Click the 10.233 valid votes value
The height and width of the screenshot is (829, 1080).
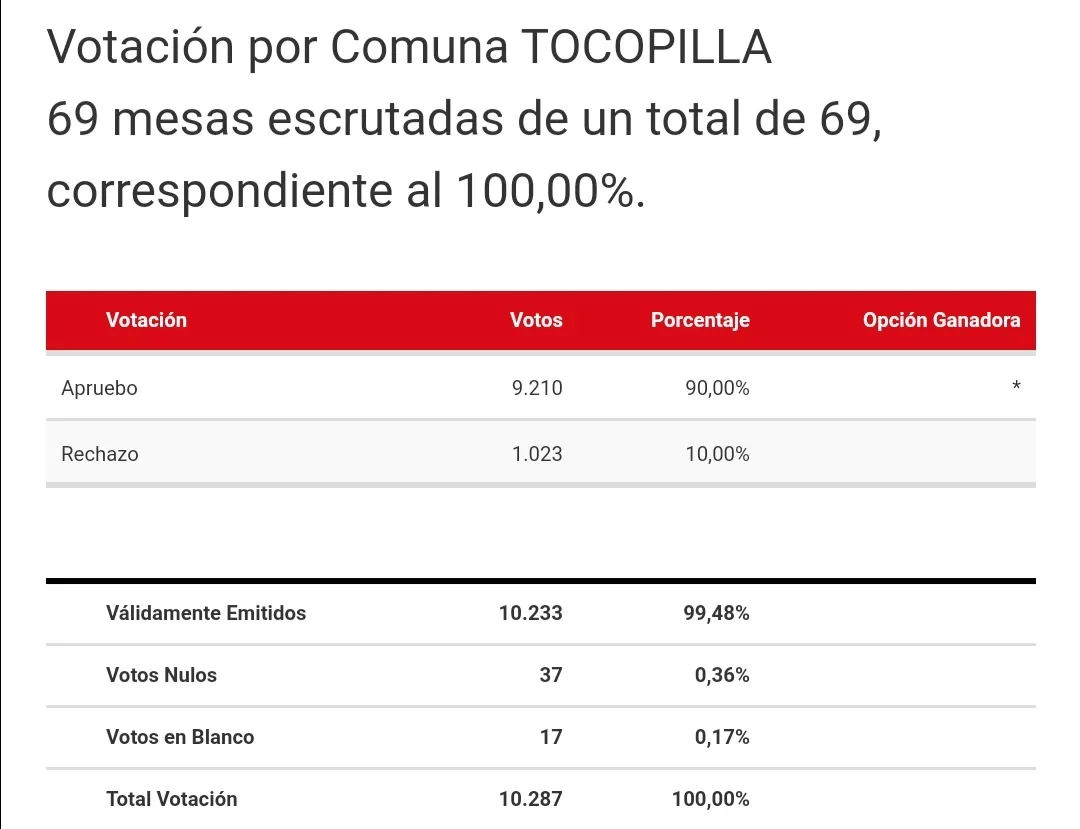point(531,613)
